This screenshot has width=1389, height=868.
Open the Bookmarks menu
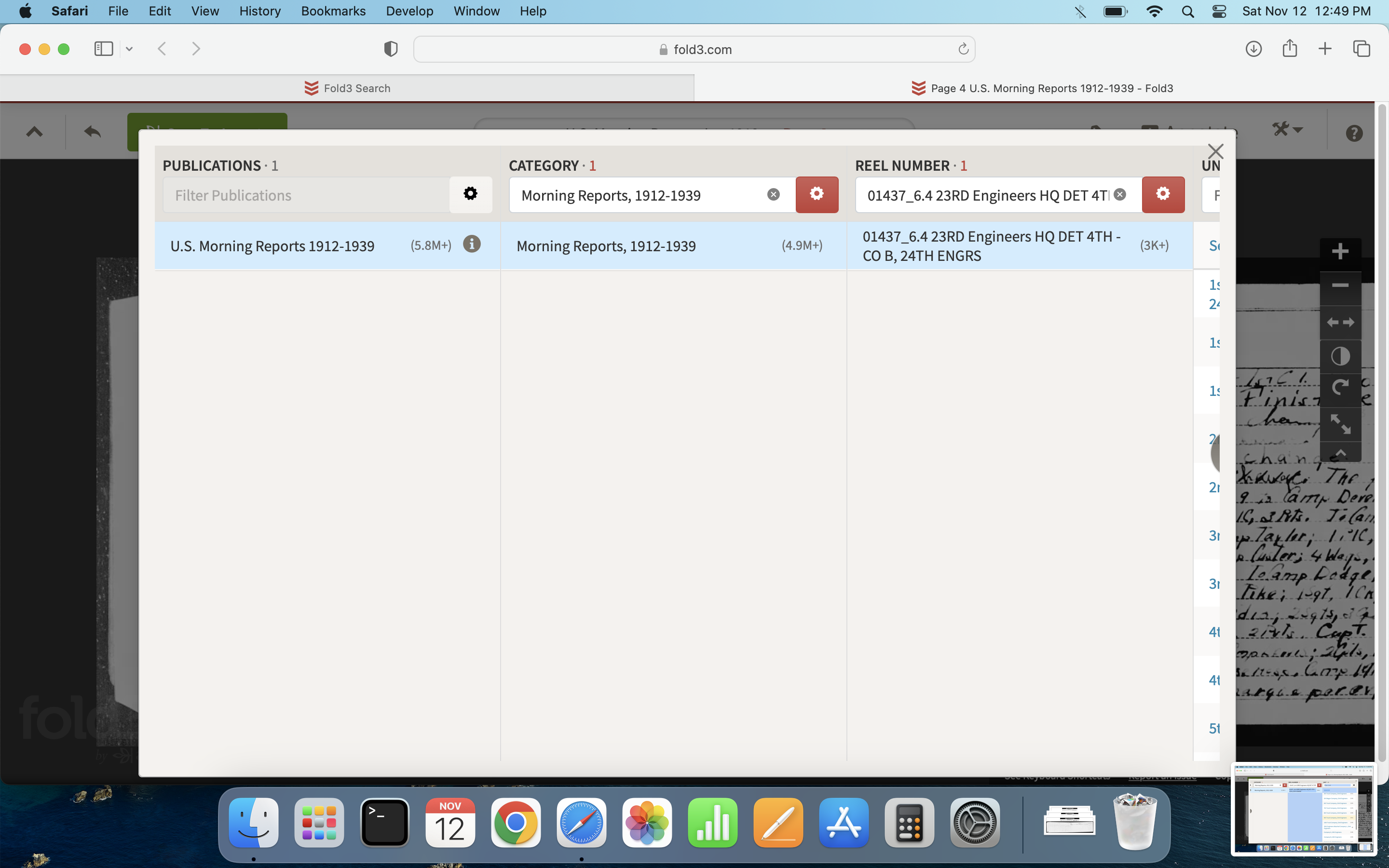click(x=333, y=11)
